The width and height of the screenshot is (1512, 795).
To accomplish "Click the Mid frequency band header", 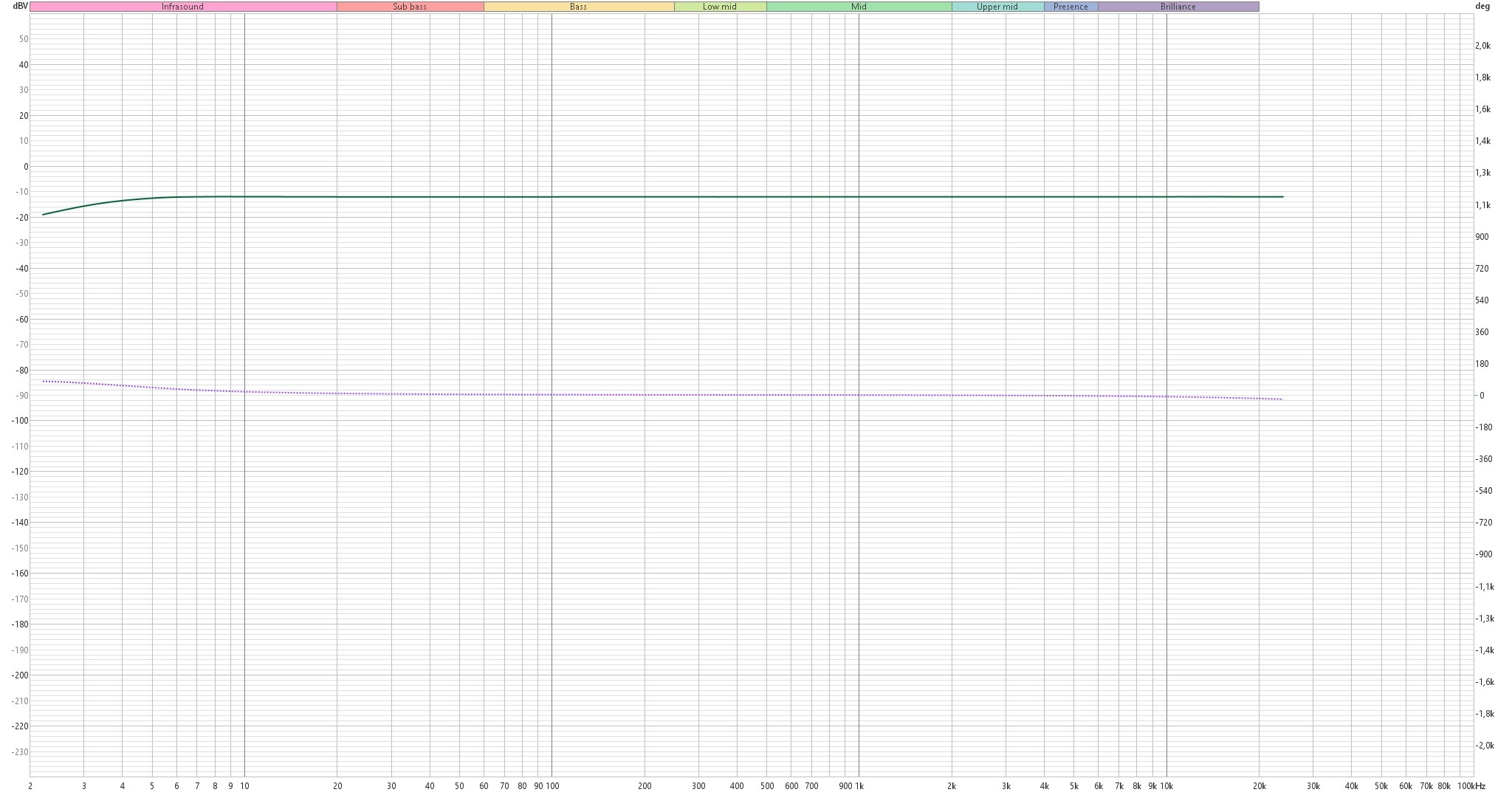I will click(x=859, y=7).
